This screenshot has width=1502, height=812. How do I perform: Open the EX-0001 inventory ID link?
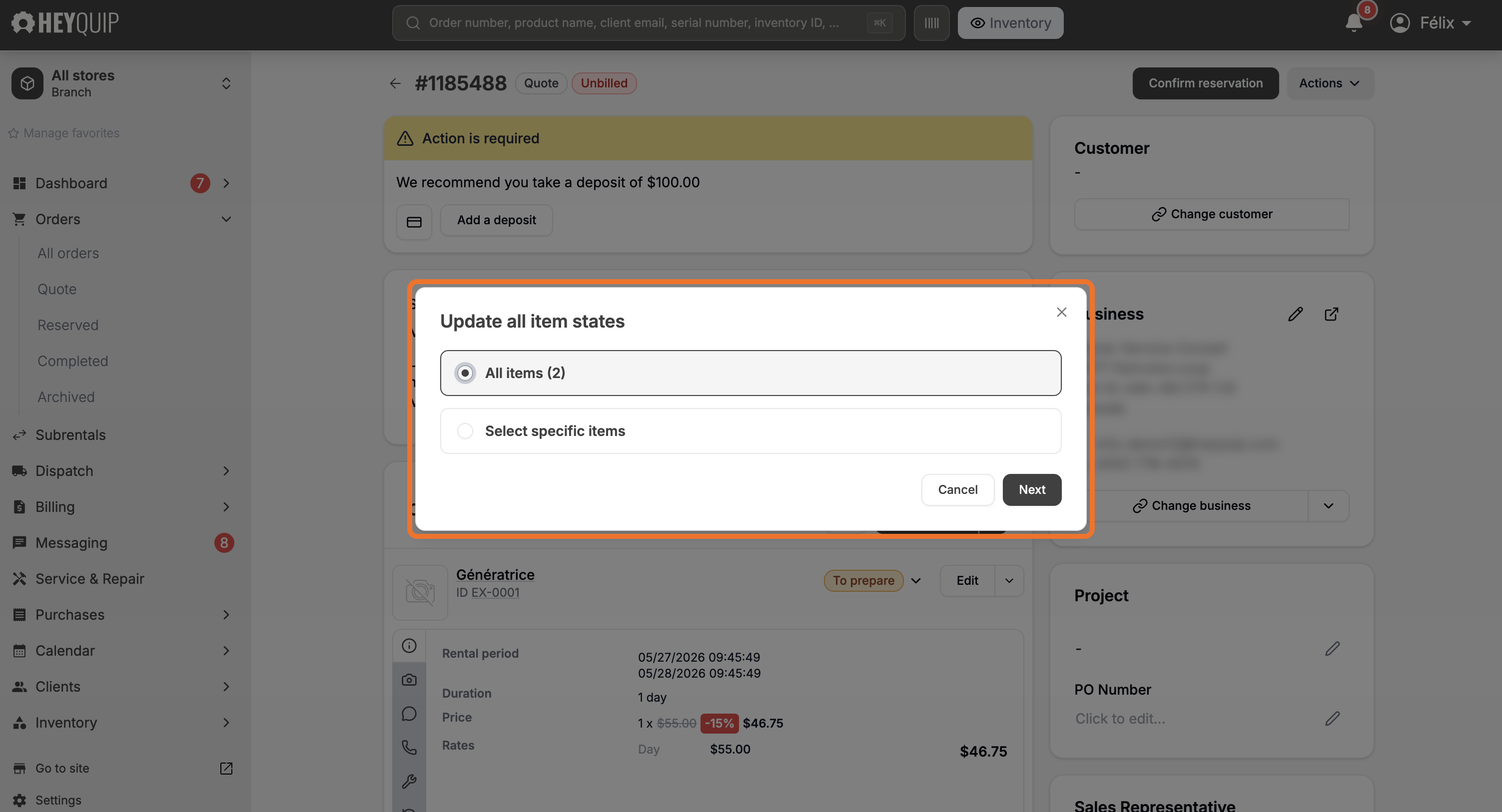coord(495,592)
